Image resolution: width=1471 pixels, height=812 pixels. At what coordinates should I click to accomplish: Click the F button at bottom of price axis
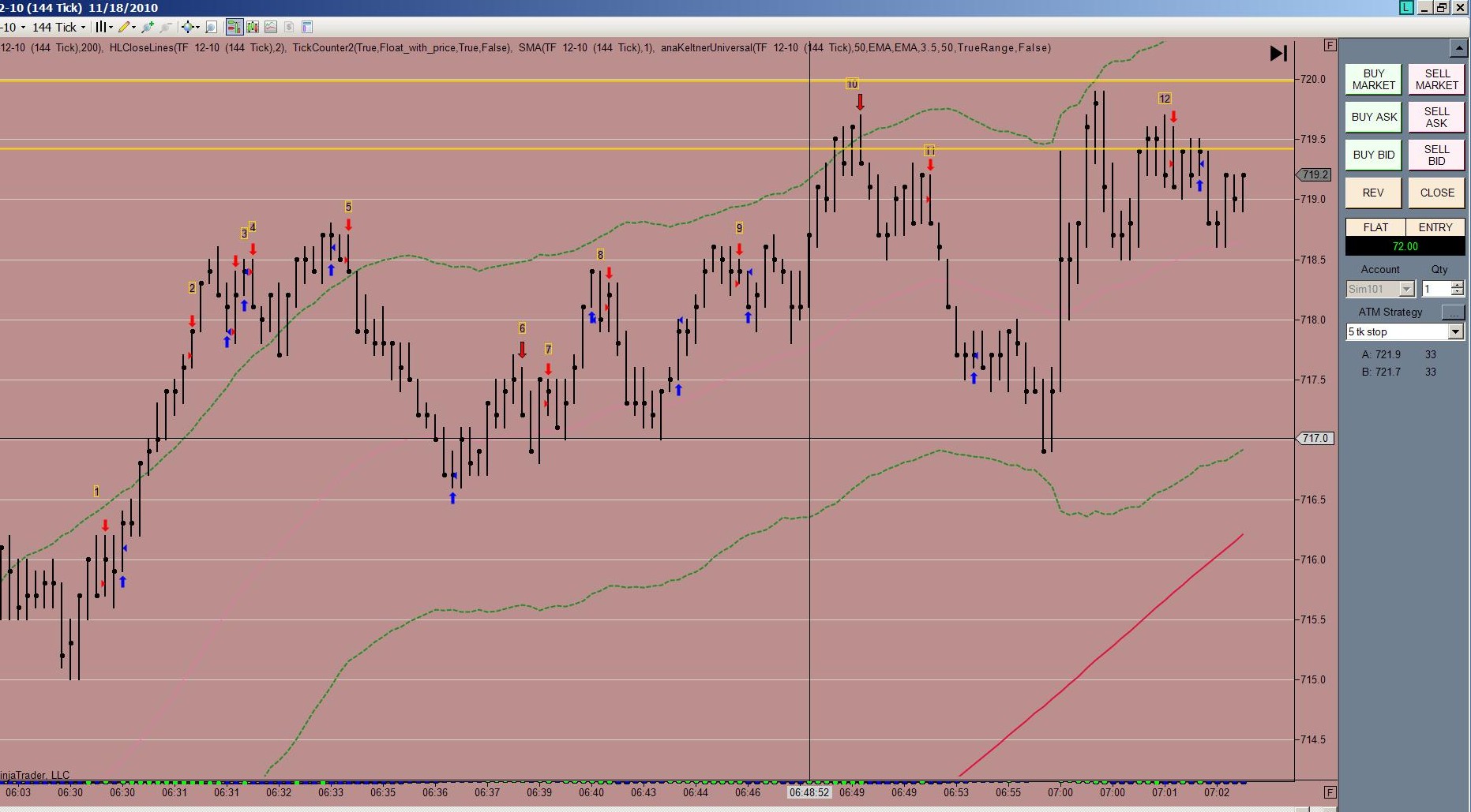click(x=1330, y=791)
